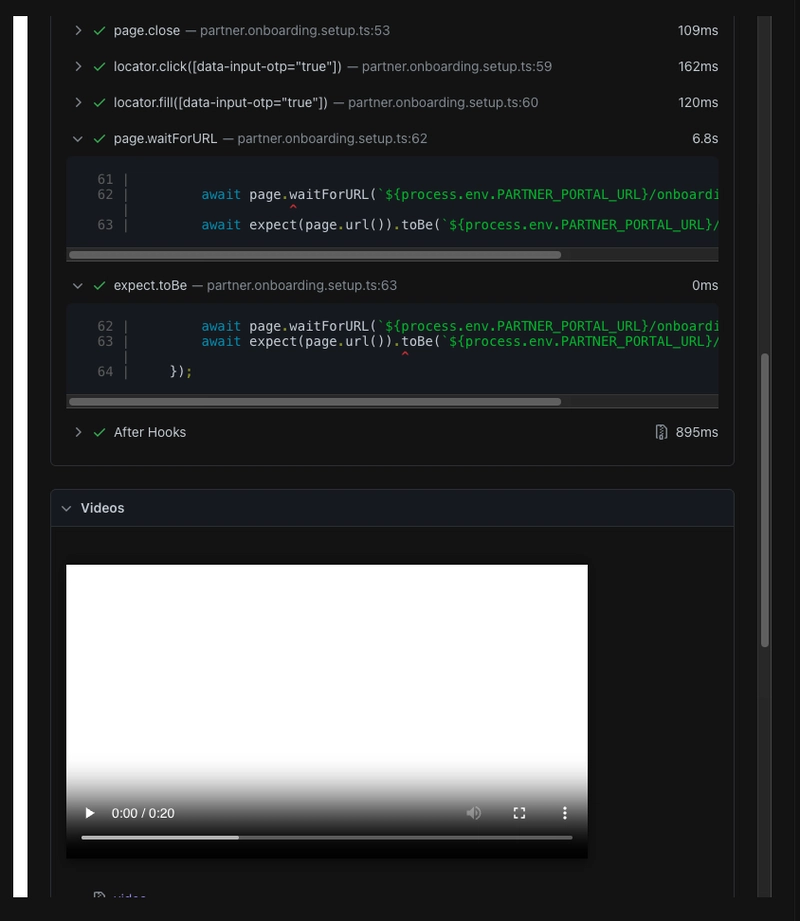The image size is (800, 921).
Task: Click the page vertical scrollbar thumb
Action: 765,500
